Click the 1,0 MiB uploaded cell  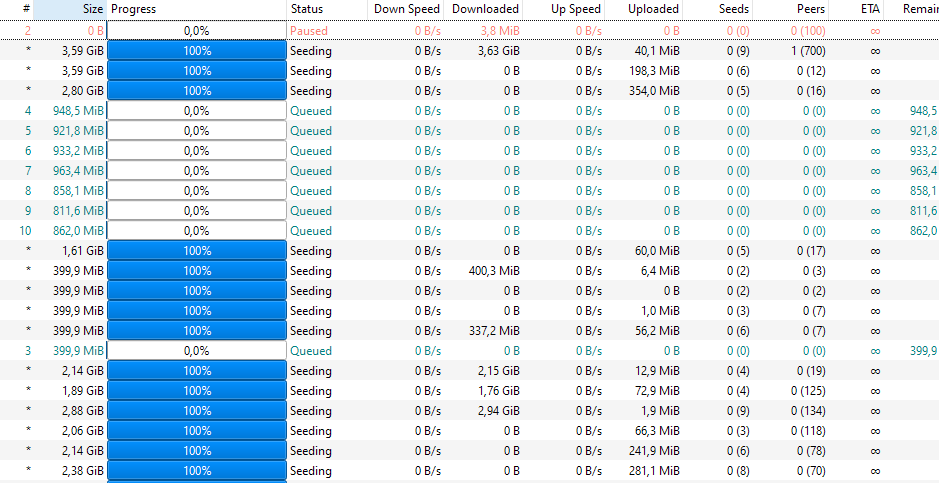point(660,310)
